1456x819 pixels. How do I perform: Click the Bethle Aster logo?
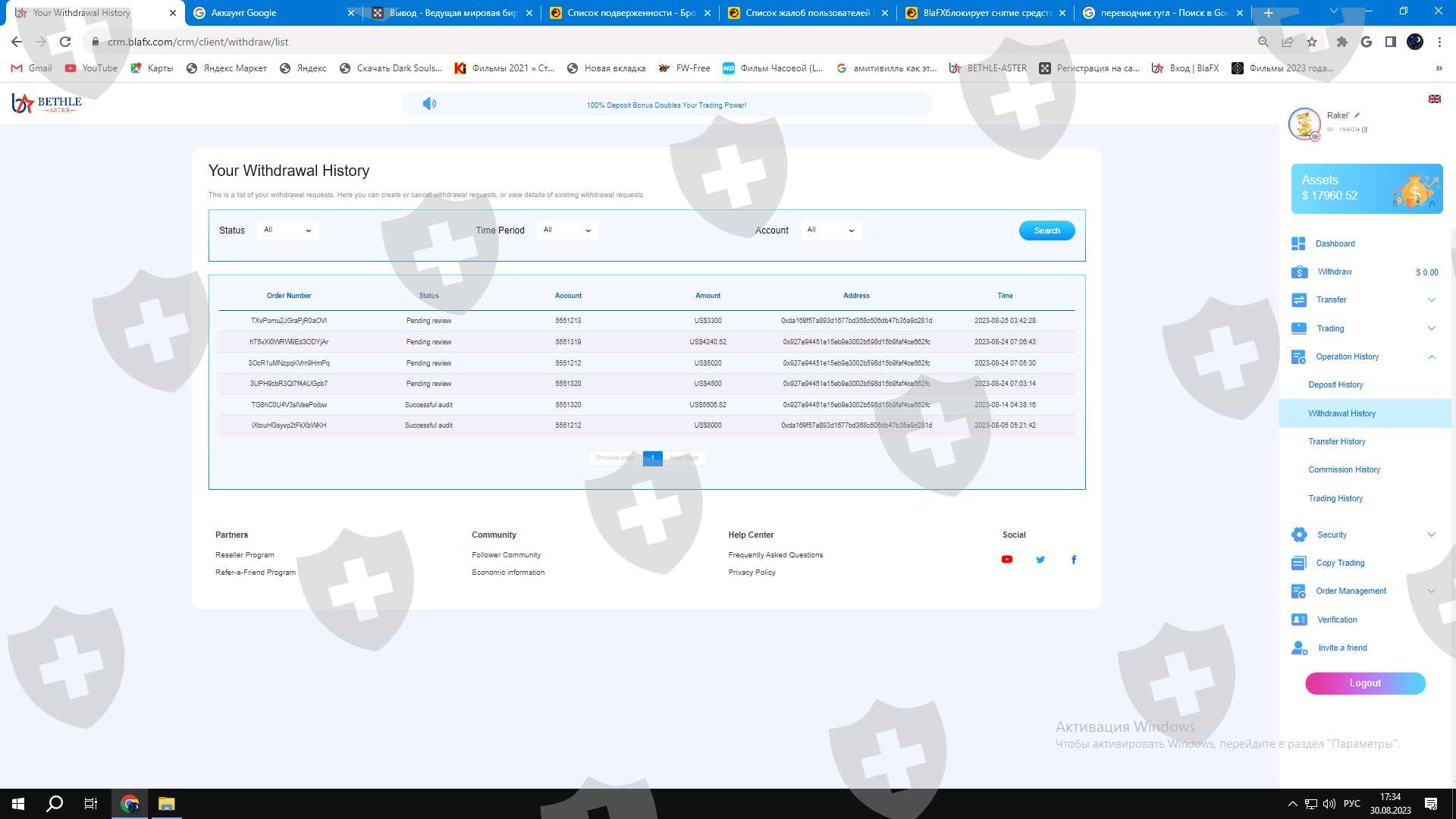[x=47, y=103]
